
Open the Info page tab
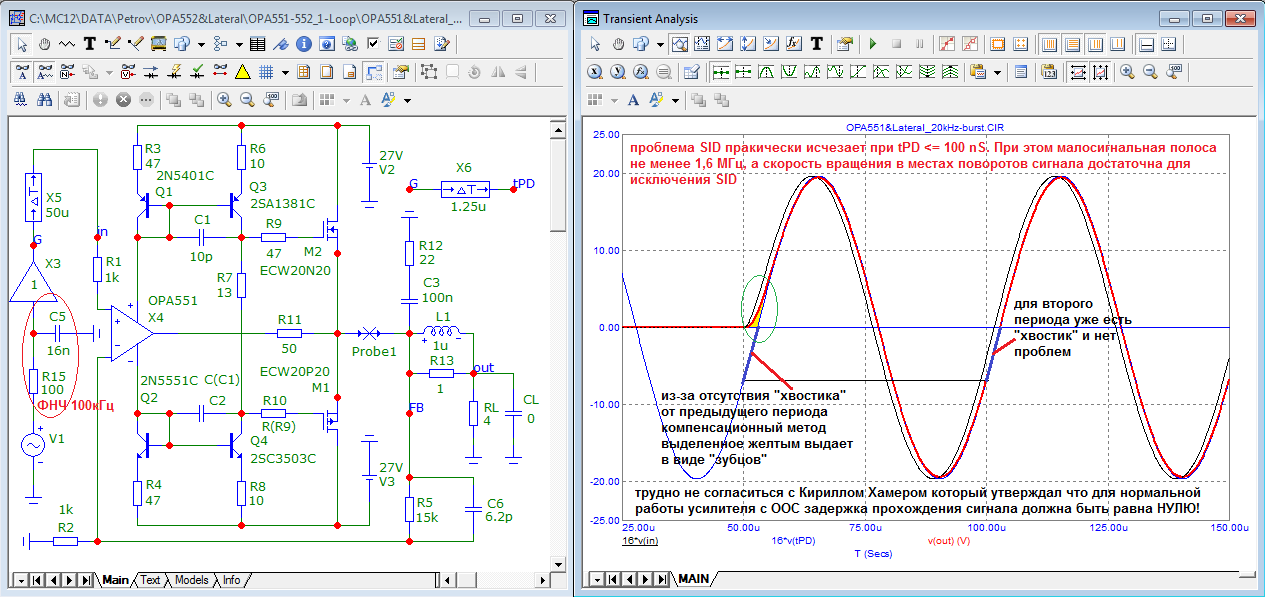231,580
